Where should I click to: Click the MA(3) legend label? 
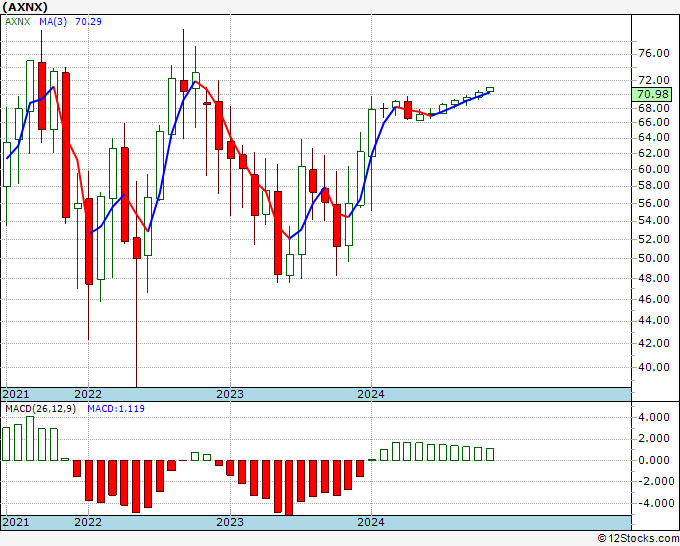pyautogui.click(x=53, y=21)
